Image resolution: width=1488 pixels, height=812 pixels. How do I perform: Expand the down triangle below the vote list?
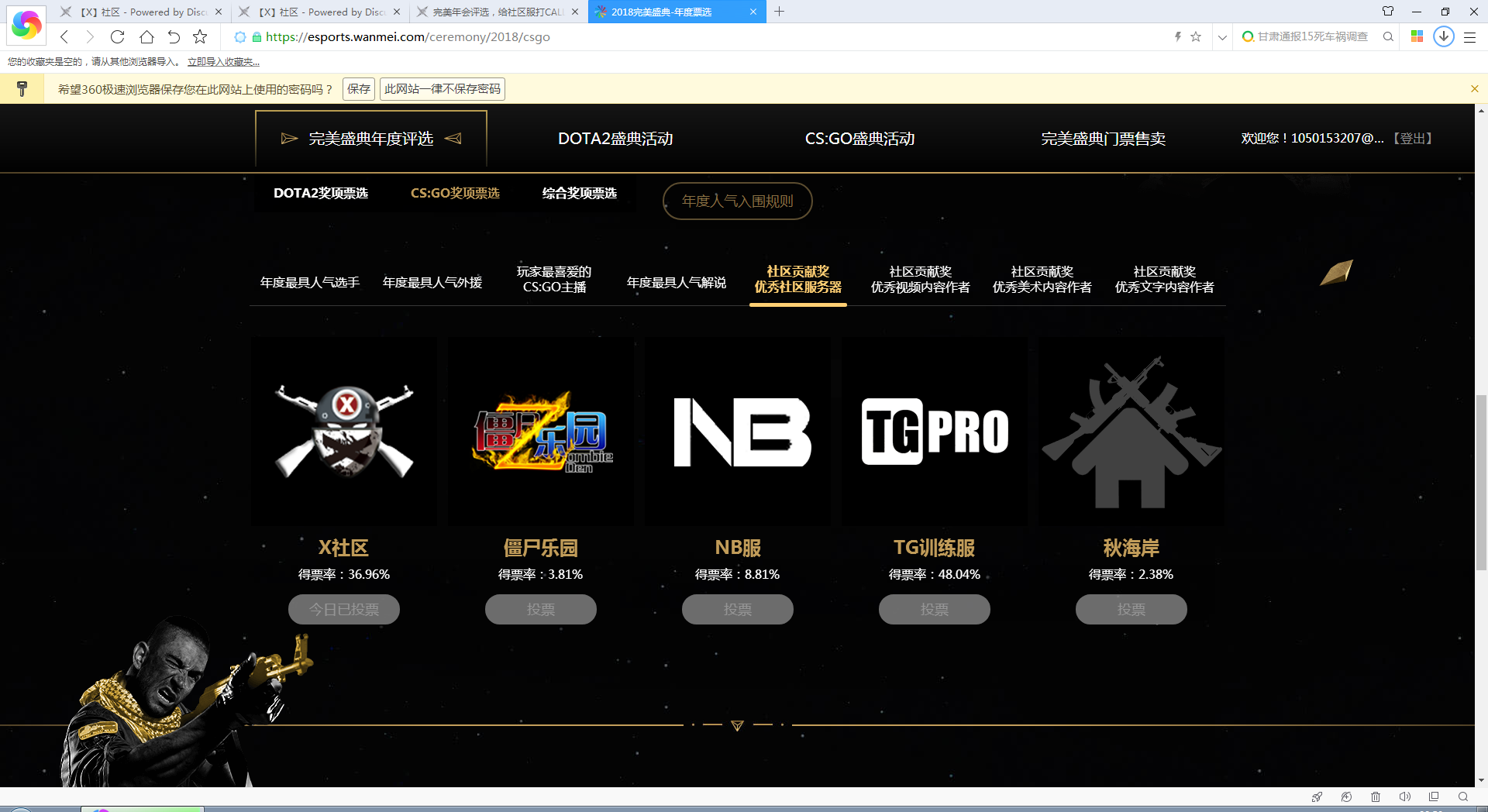(737, 725)
